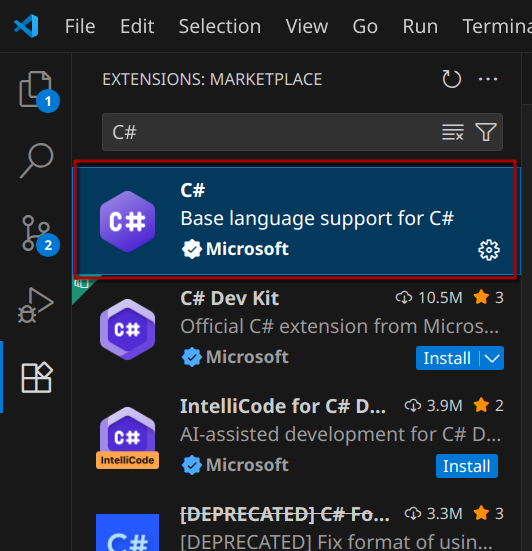This screenshot has width=532, height=551.
Task: Open the Edit menu
Action: coord(137,26)
